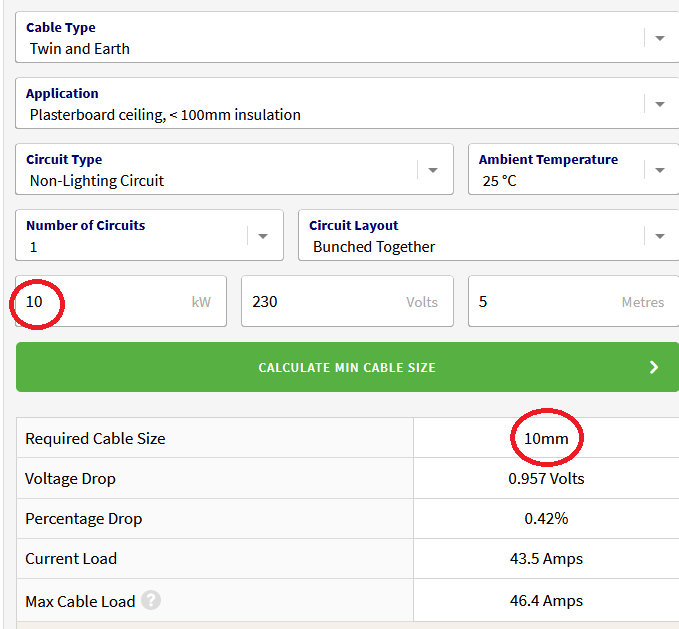Screen dimensions: 679x629
Task: Click the 43.5 Amps current load value
Action: pos(546,559)
